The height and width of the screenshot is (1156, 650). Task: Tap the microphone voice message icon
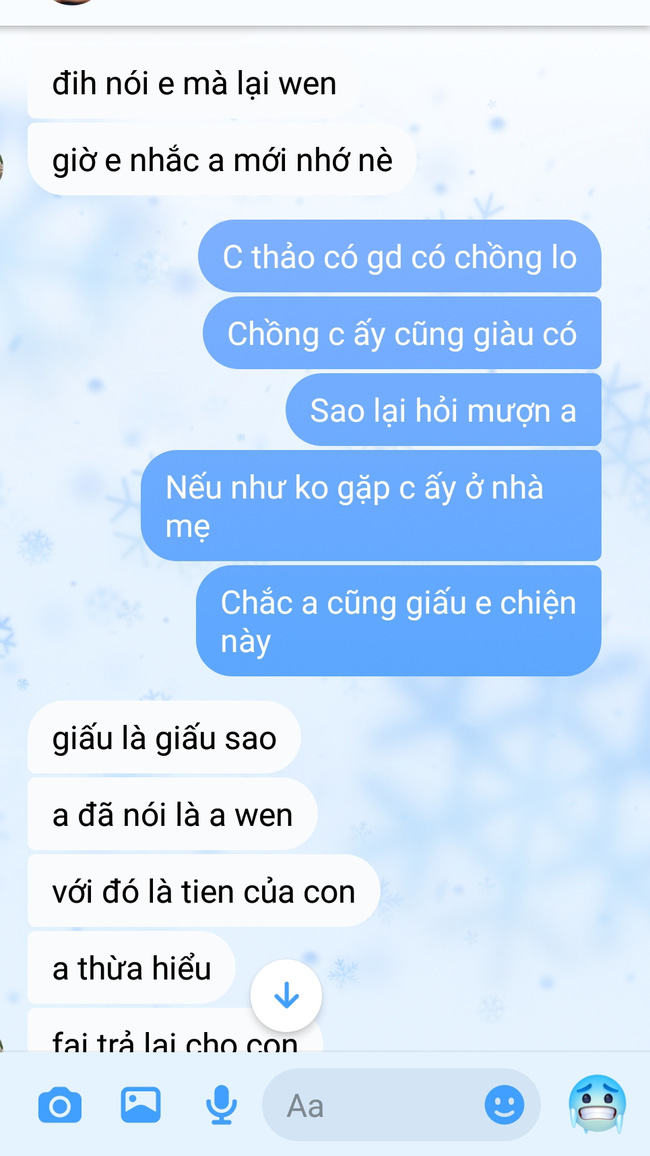(221, 1105)
